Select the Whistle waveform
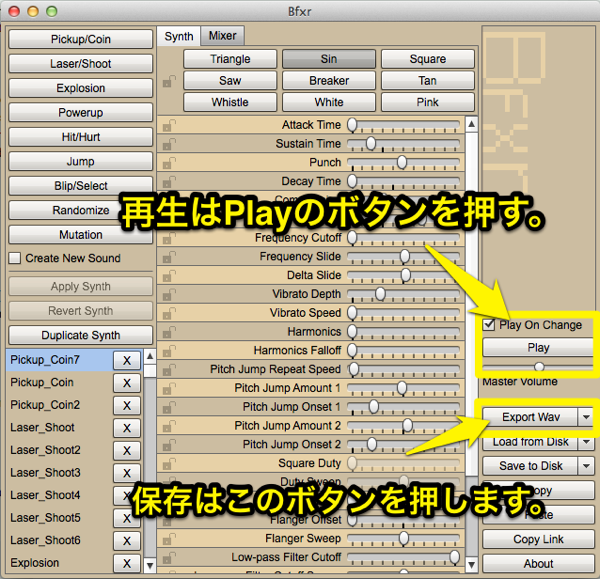600x579 pixels. click(230, 103)
